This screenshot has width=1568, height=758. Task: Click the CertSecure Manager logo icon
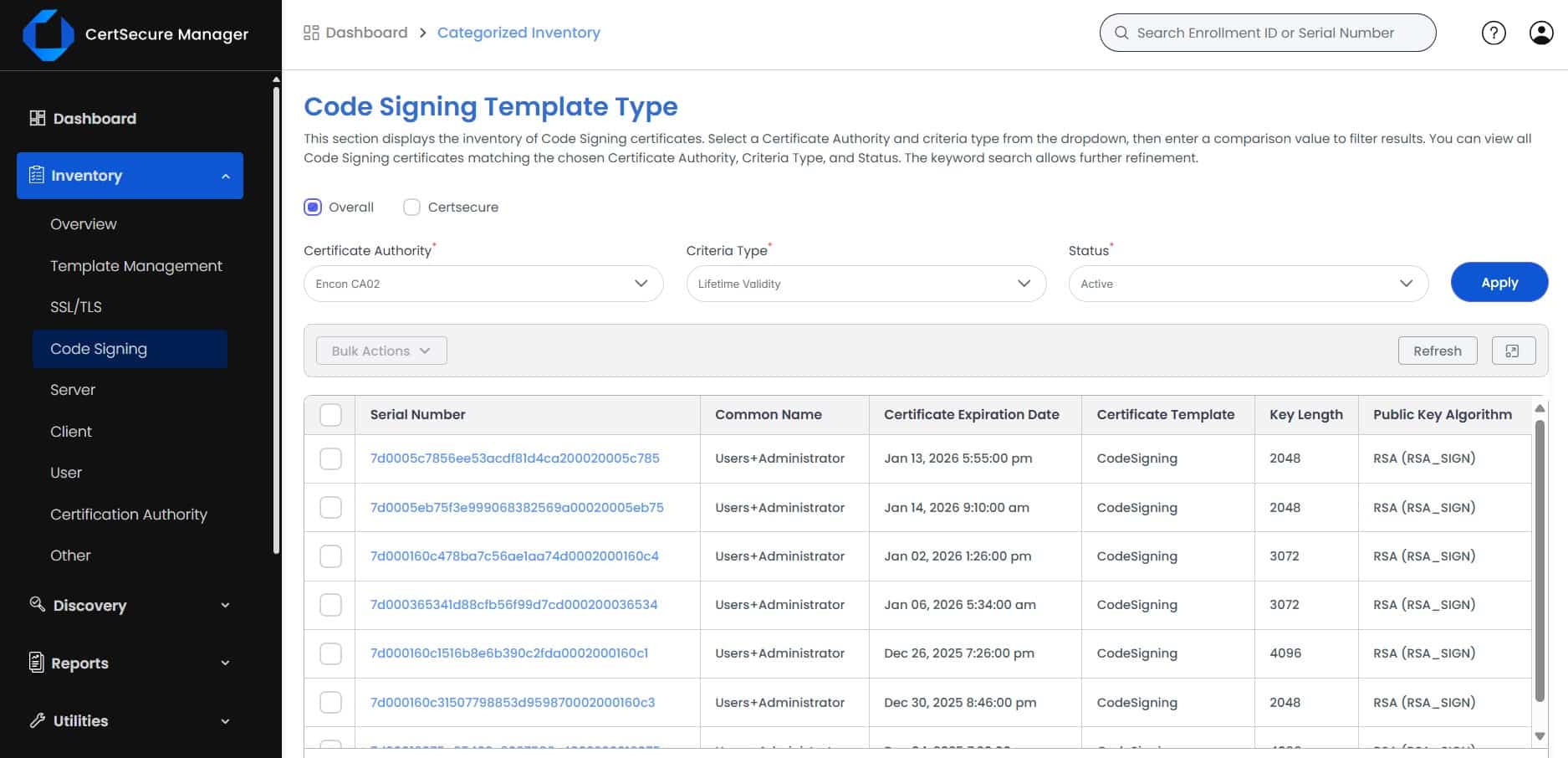point(48,34)
